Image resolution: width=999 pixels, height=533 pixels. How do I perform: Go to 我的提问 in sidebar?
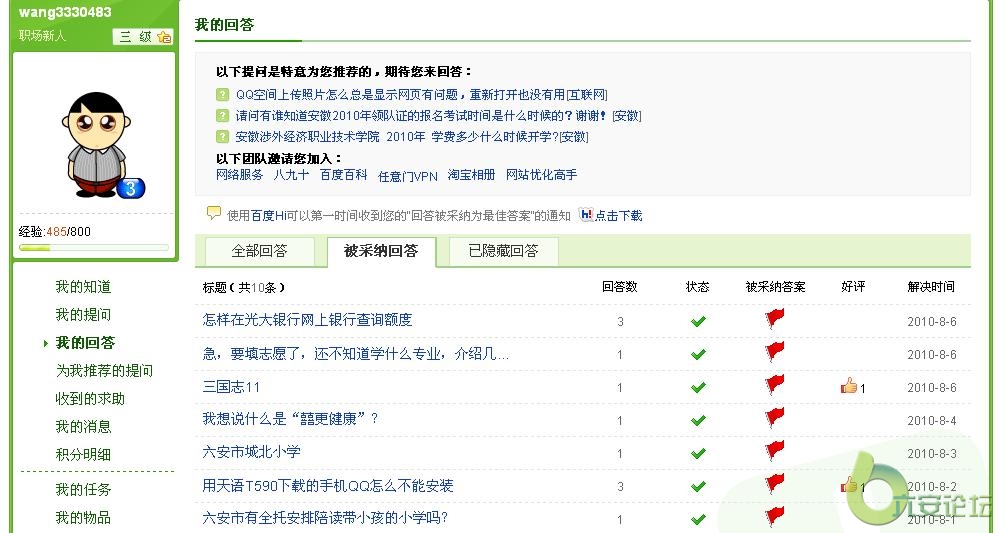[x=83, y=315]
